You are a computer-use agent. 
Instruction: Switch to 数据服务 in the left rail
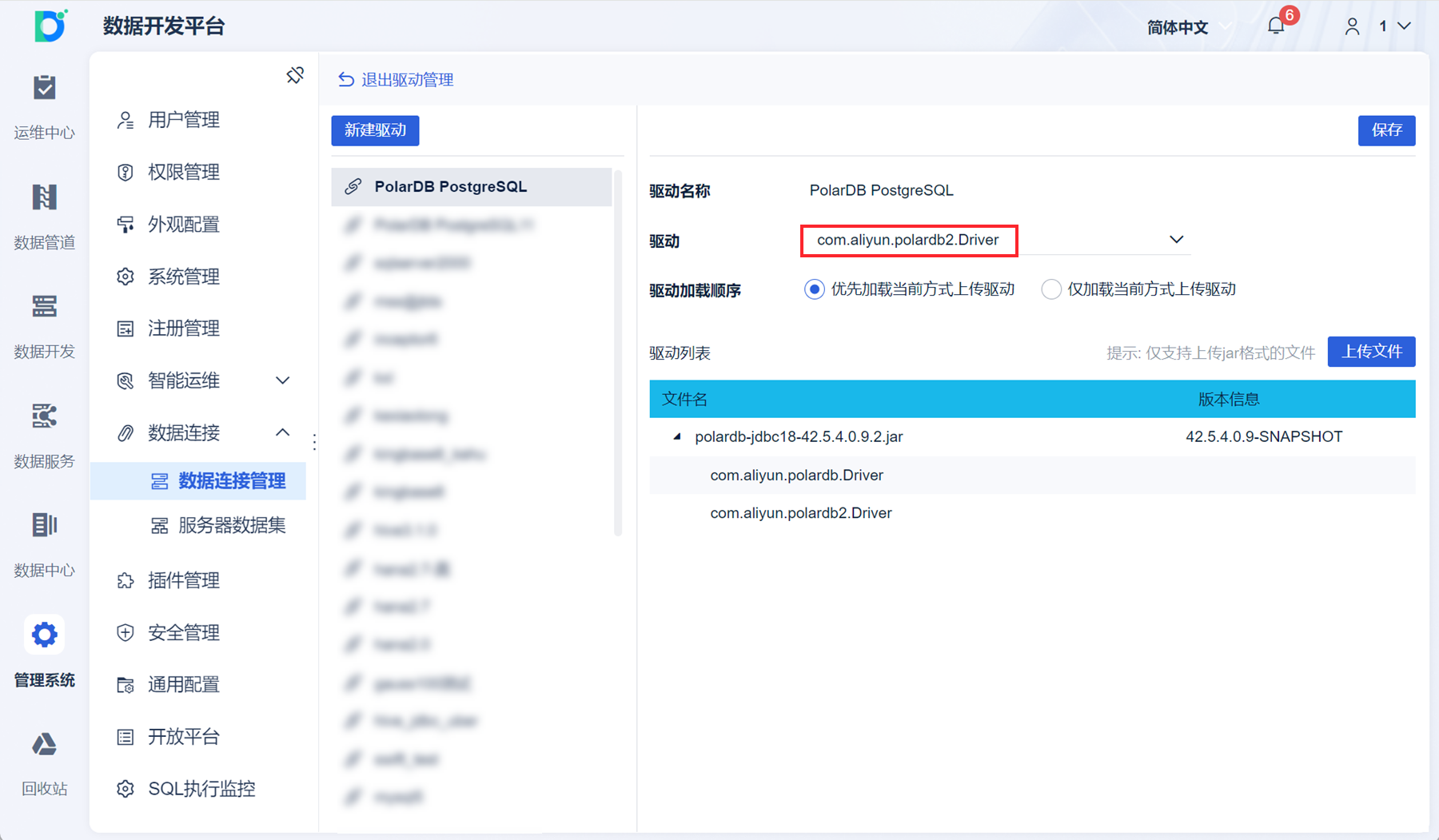[x=44, y=435]
